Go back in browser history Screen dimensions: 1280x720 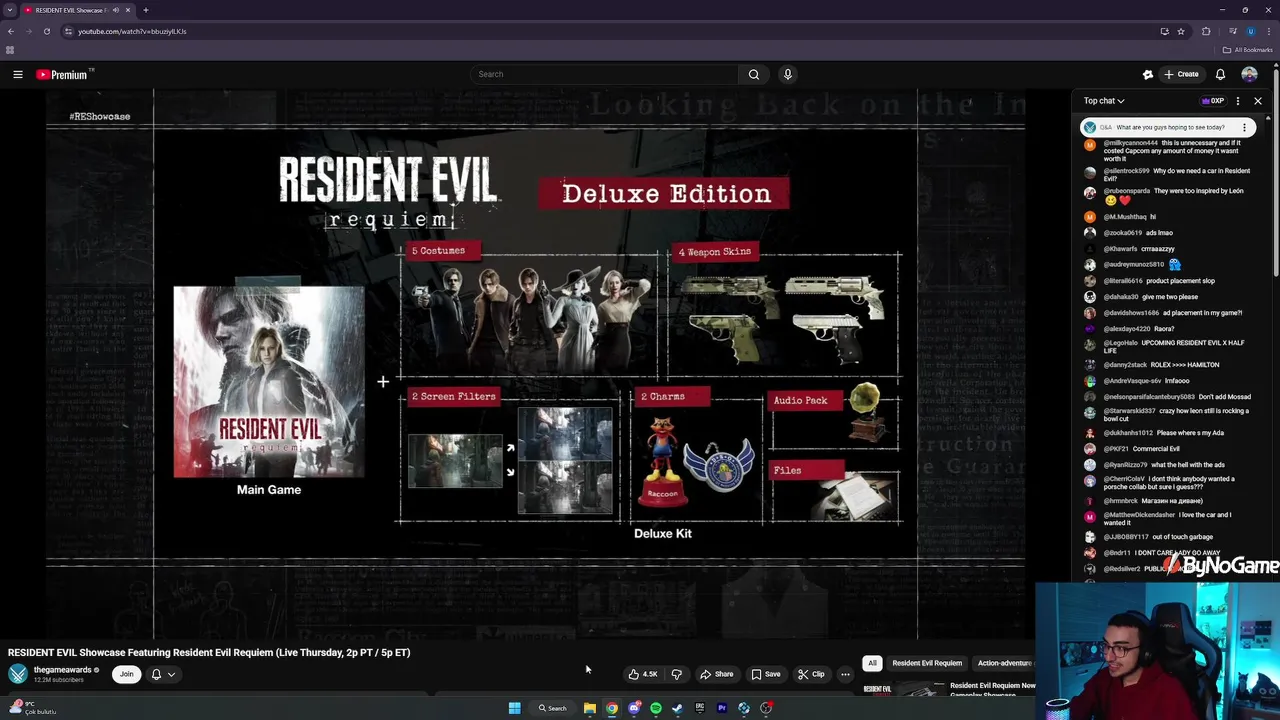[10, 31]
